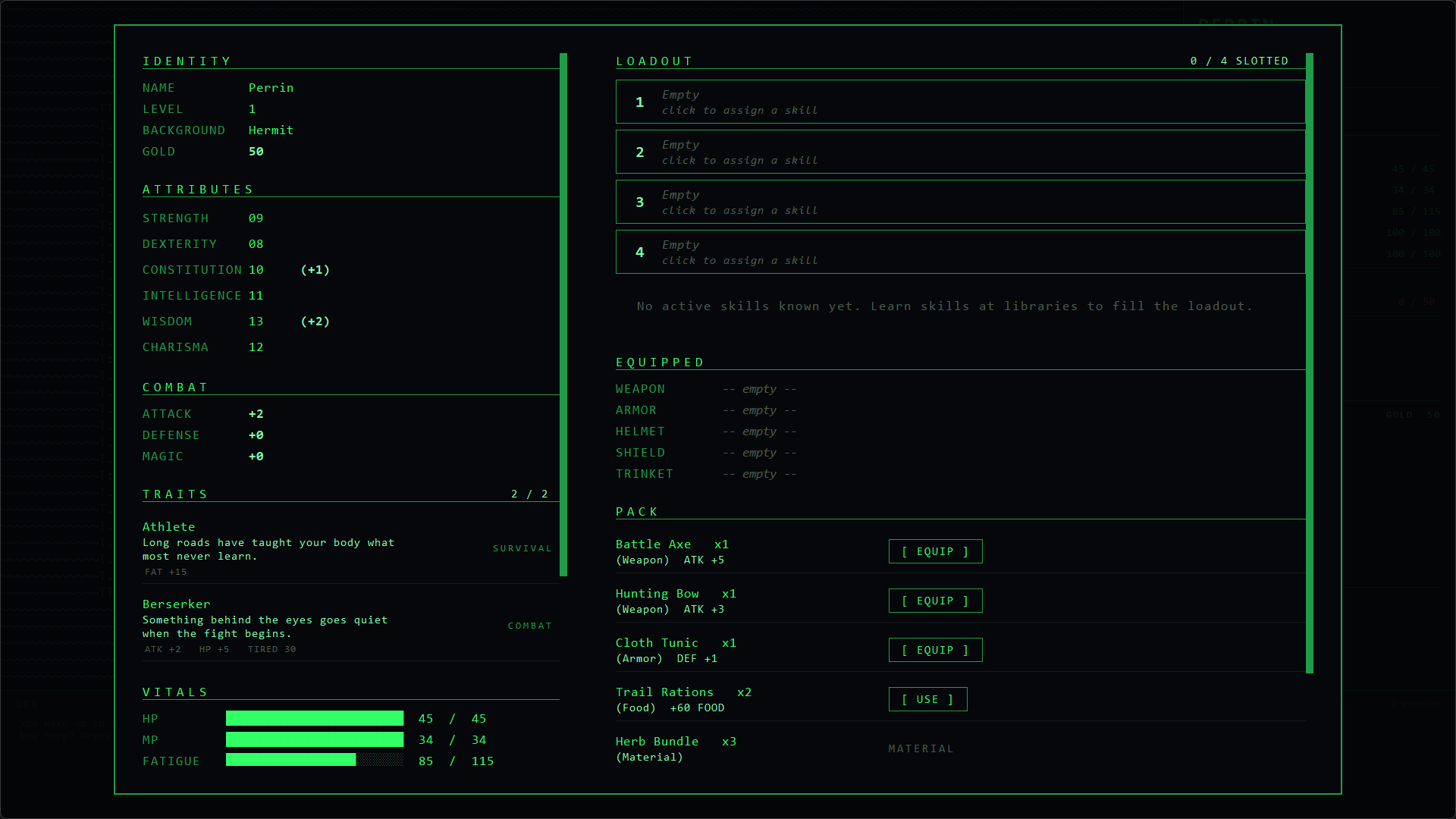This screenshot has width=1456, height=819.
Task: Click the MP vitals bar
Action: pos(315,739)
